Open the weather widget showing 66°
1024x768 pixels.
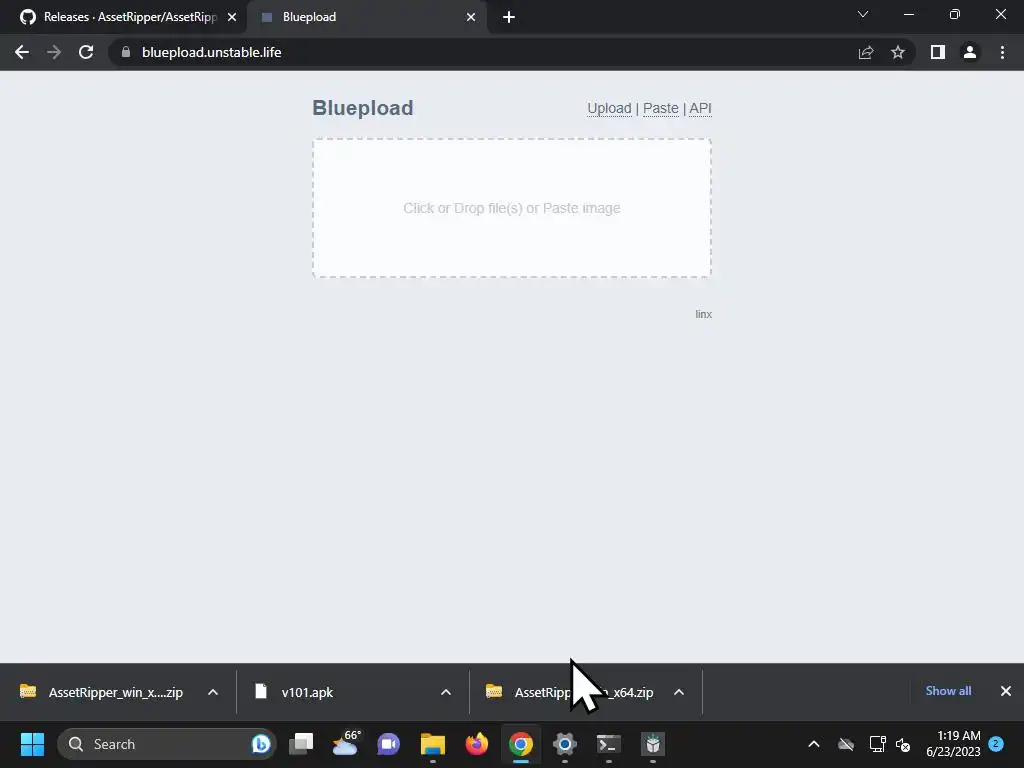[x=346, y=744]
